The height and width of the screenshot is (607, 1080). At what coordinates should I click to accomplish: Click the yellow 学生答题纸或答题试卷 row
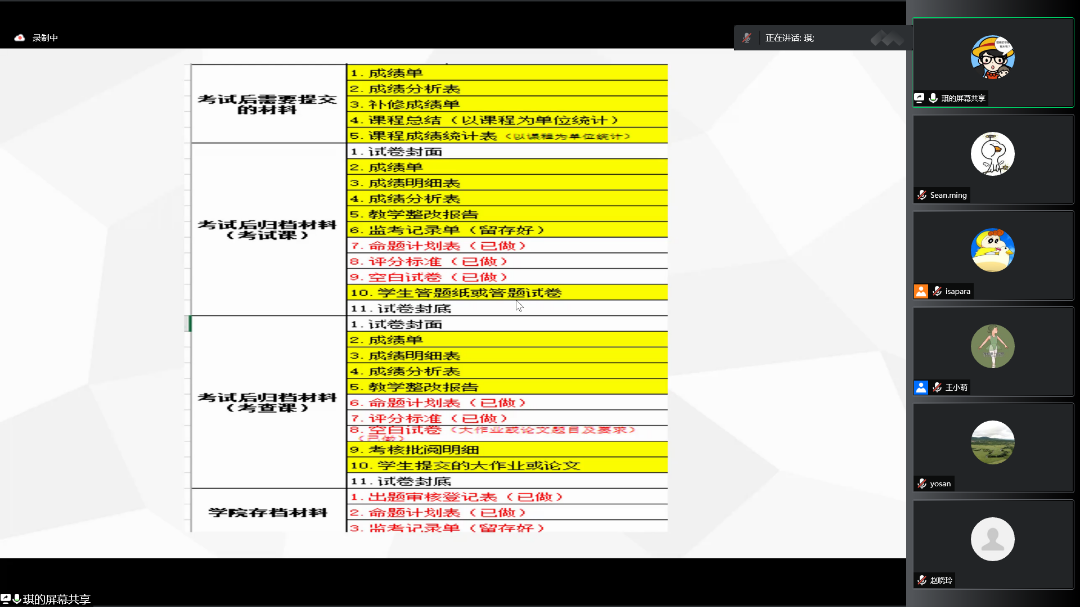[469, 293]
